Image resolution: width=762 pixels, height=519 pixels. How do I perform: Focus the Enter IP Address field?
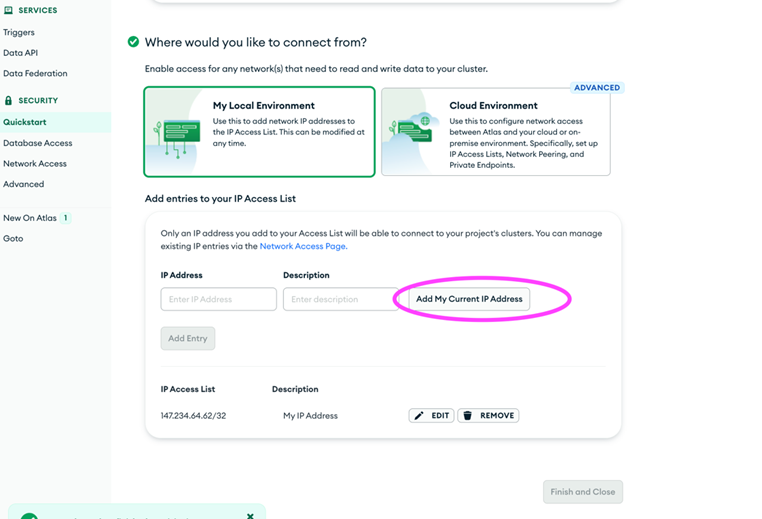click(x=219, y=299)
